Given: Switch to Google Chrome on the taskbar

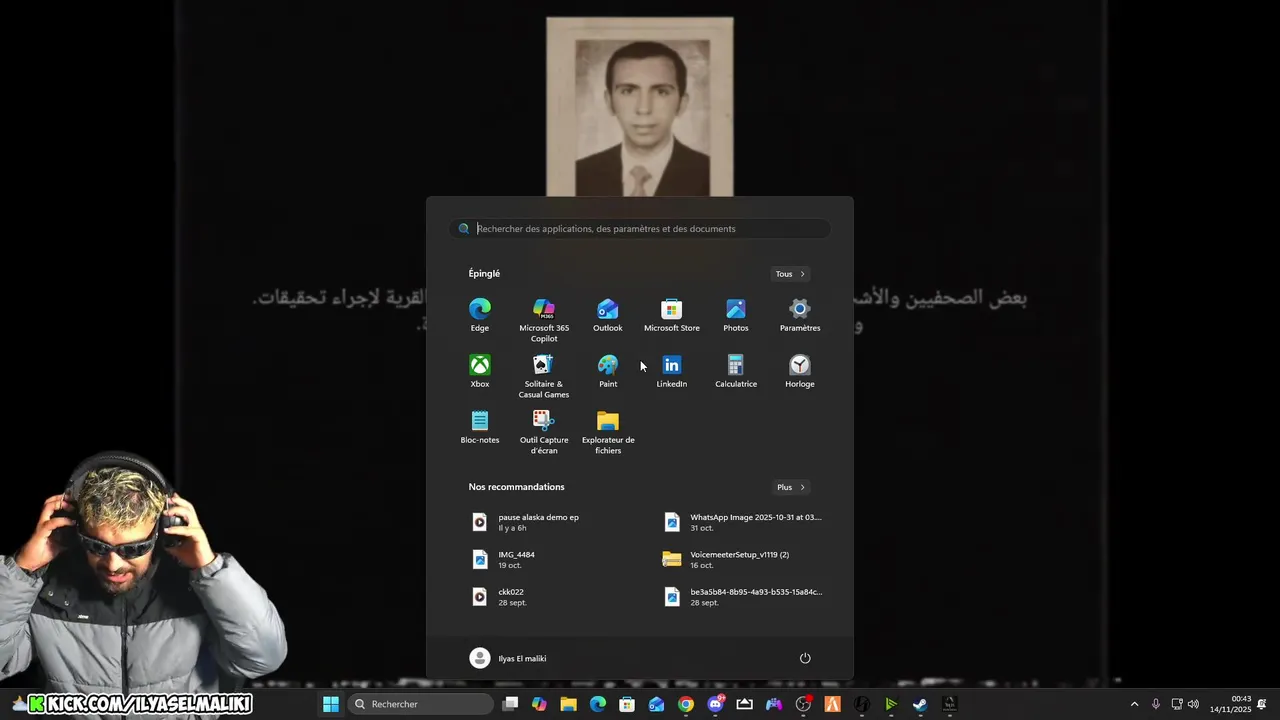Looking at the screenshot, I should pos(685,704).
